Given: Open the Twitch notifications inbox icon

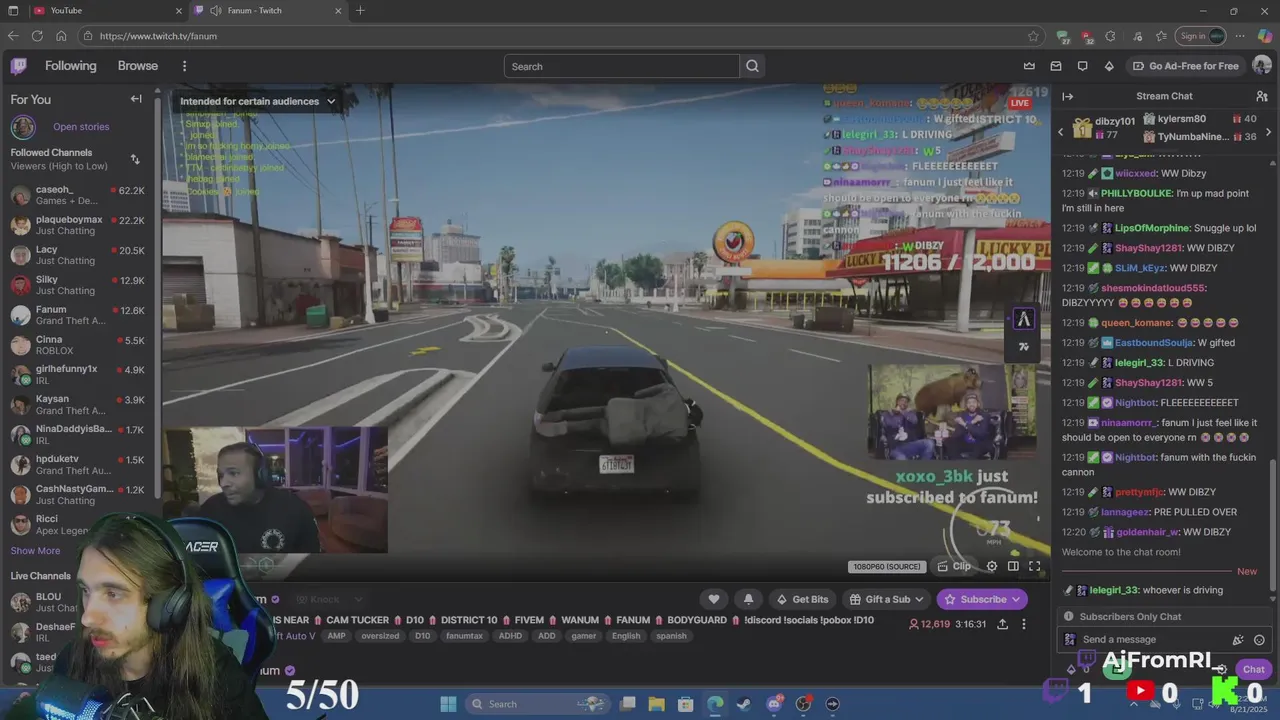Looking at the screenshot, I should (1056, 66).
